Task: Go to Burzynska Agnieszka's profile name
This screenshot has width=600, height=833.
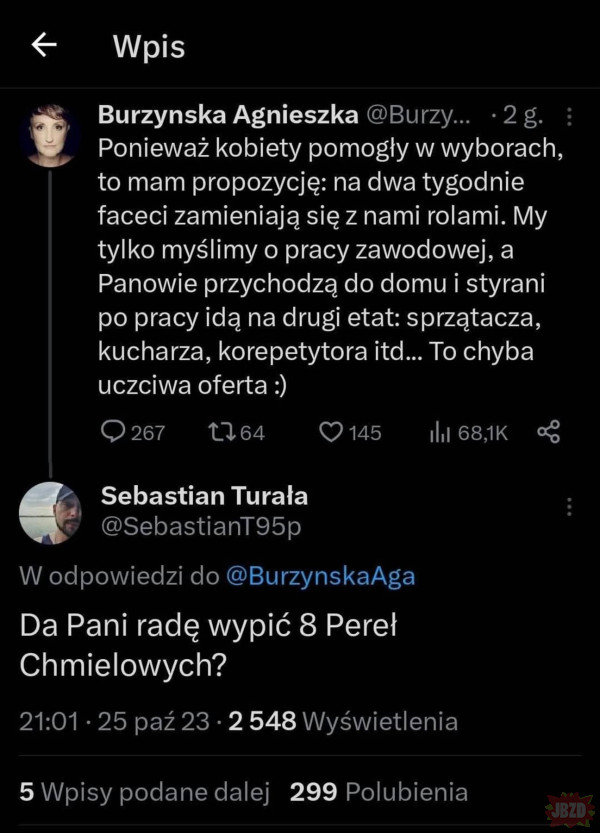Action: 227,115
